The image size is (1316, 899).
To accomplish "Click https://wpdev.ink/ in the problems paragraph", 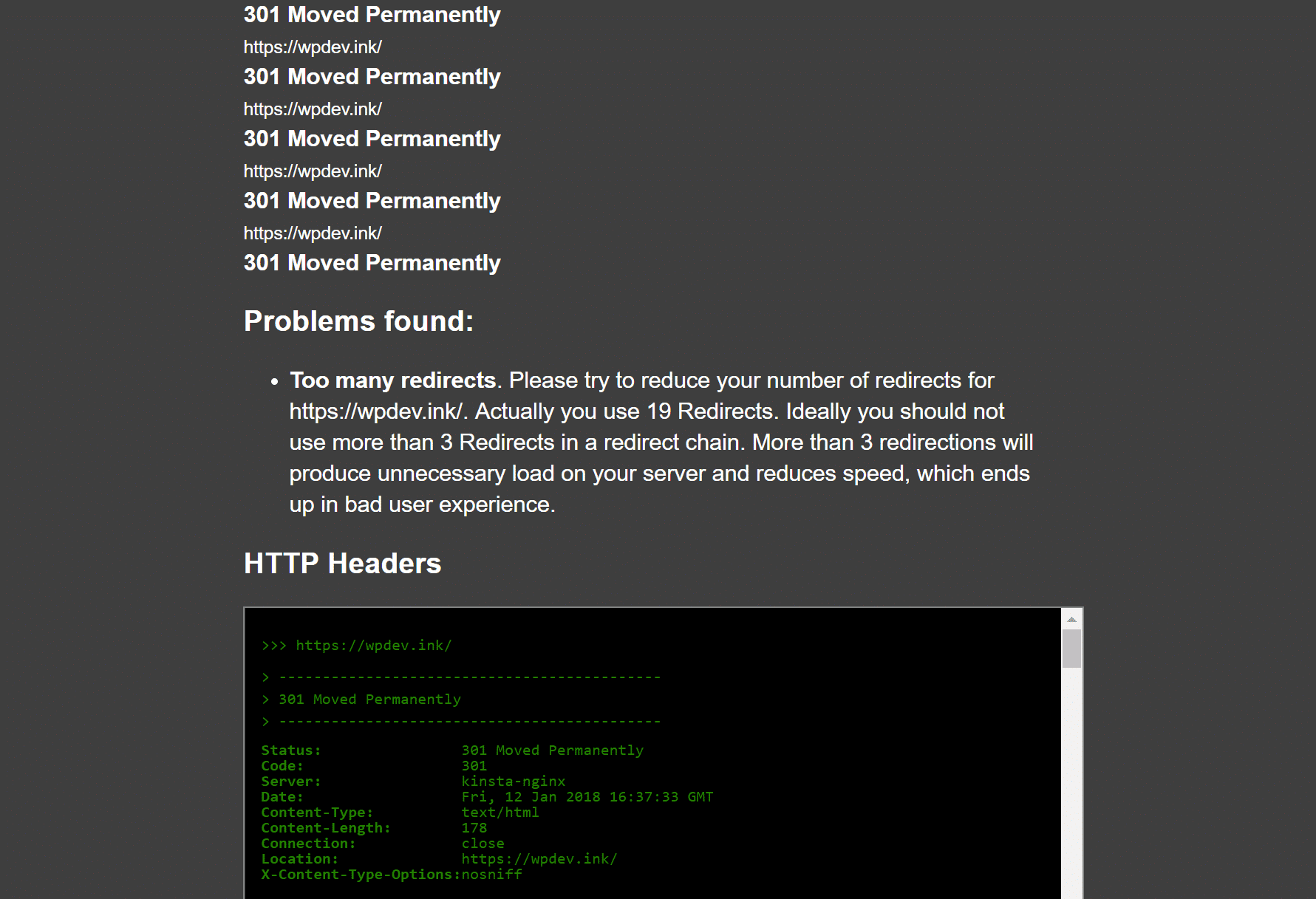I will (376, 411).
